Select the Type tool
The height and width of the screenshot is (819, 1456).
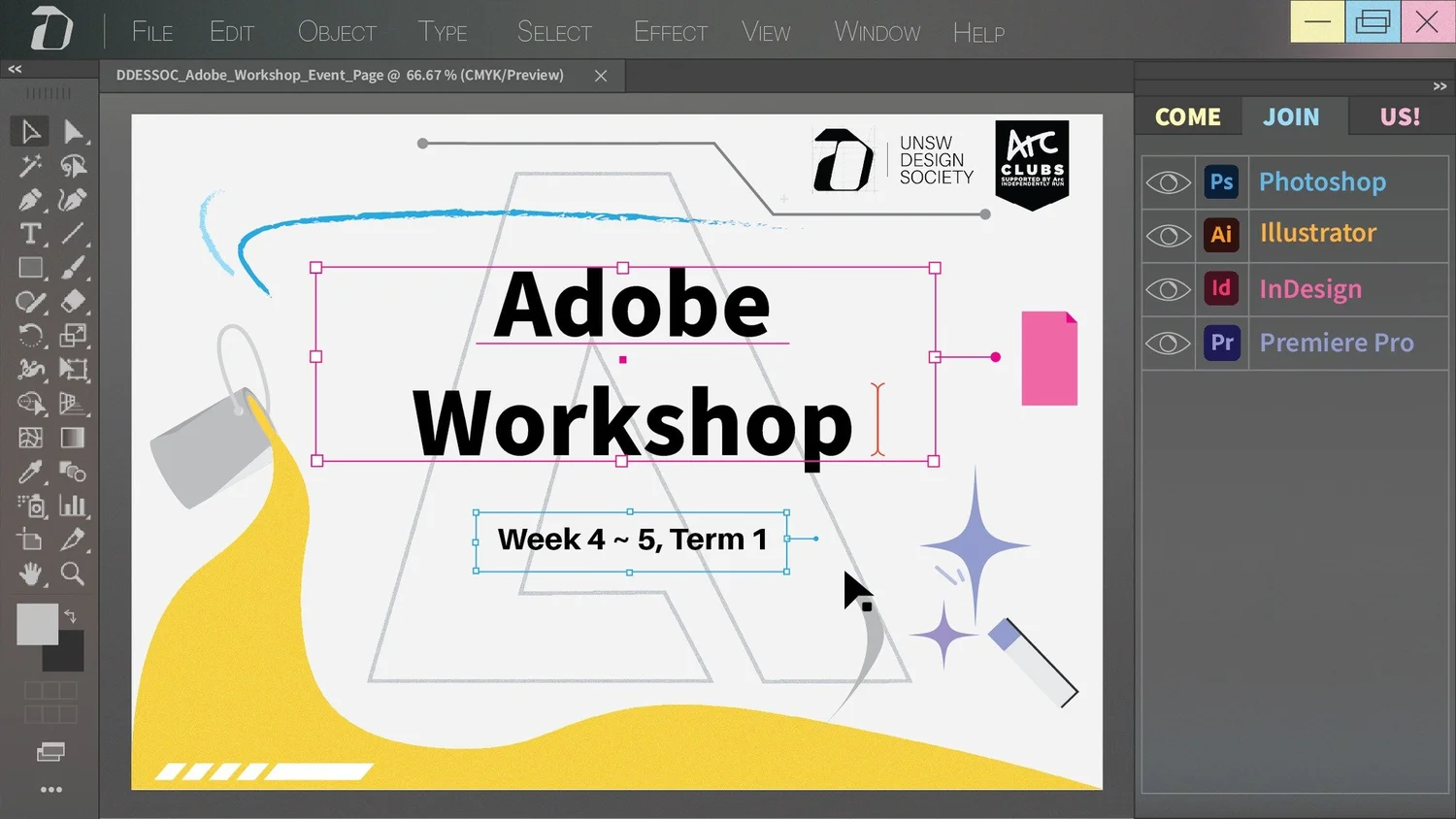pyautogui.click(x=30, y=234)
